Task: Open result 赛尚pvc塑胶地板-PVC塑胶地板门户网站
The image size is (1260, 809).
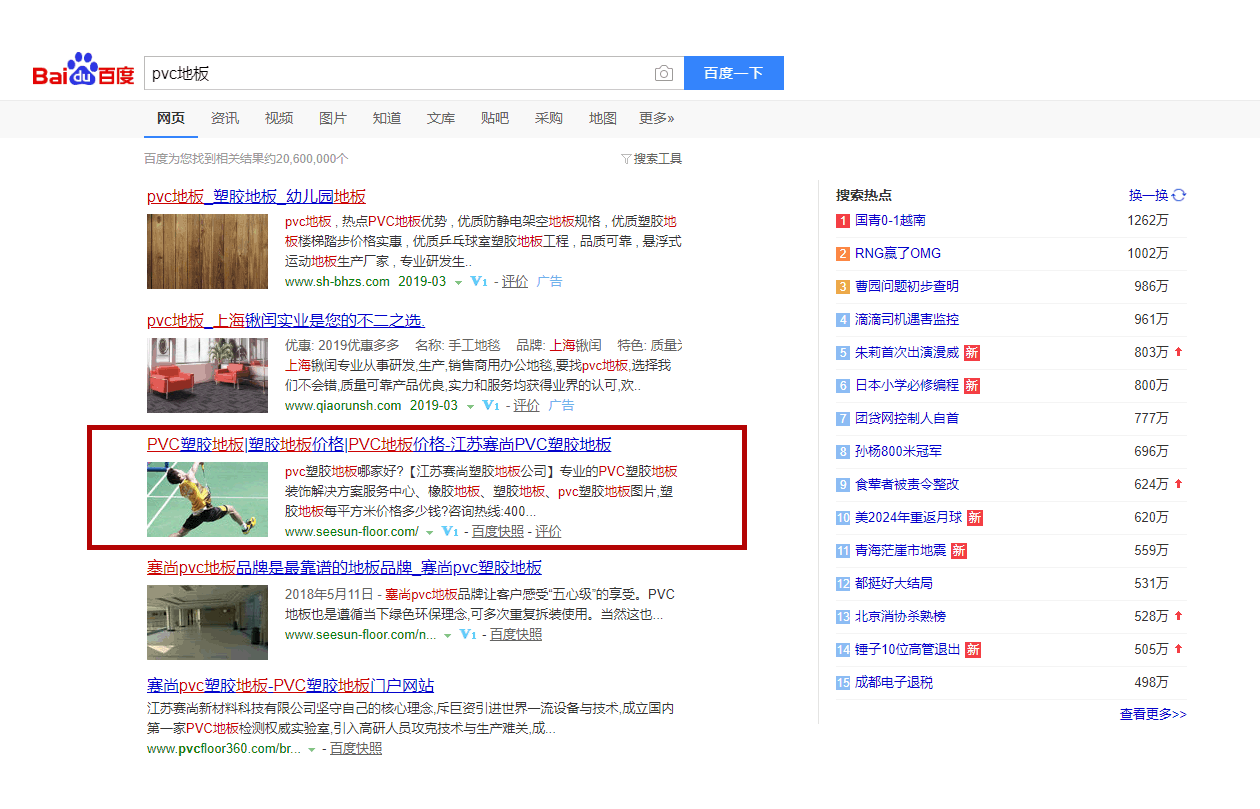Action: point(290,686)
